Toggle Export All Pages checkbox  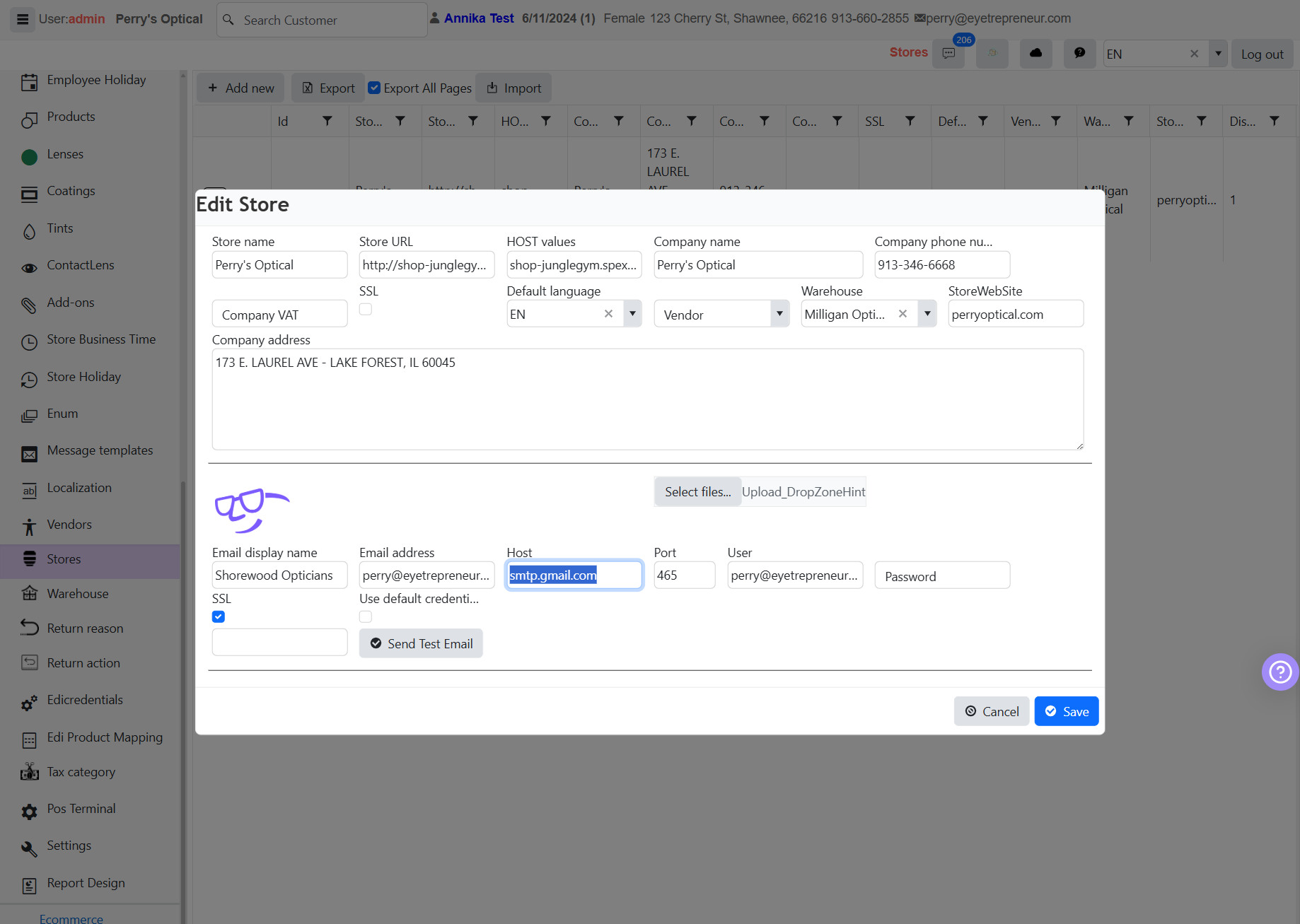374,88
